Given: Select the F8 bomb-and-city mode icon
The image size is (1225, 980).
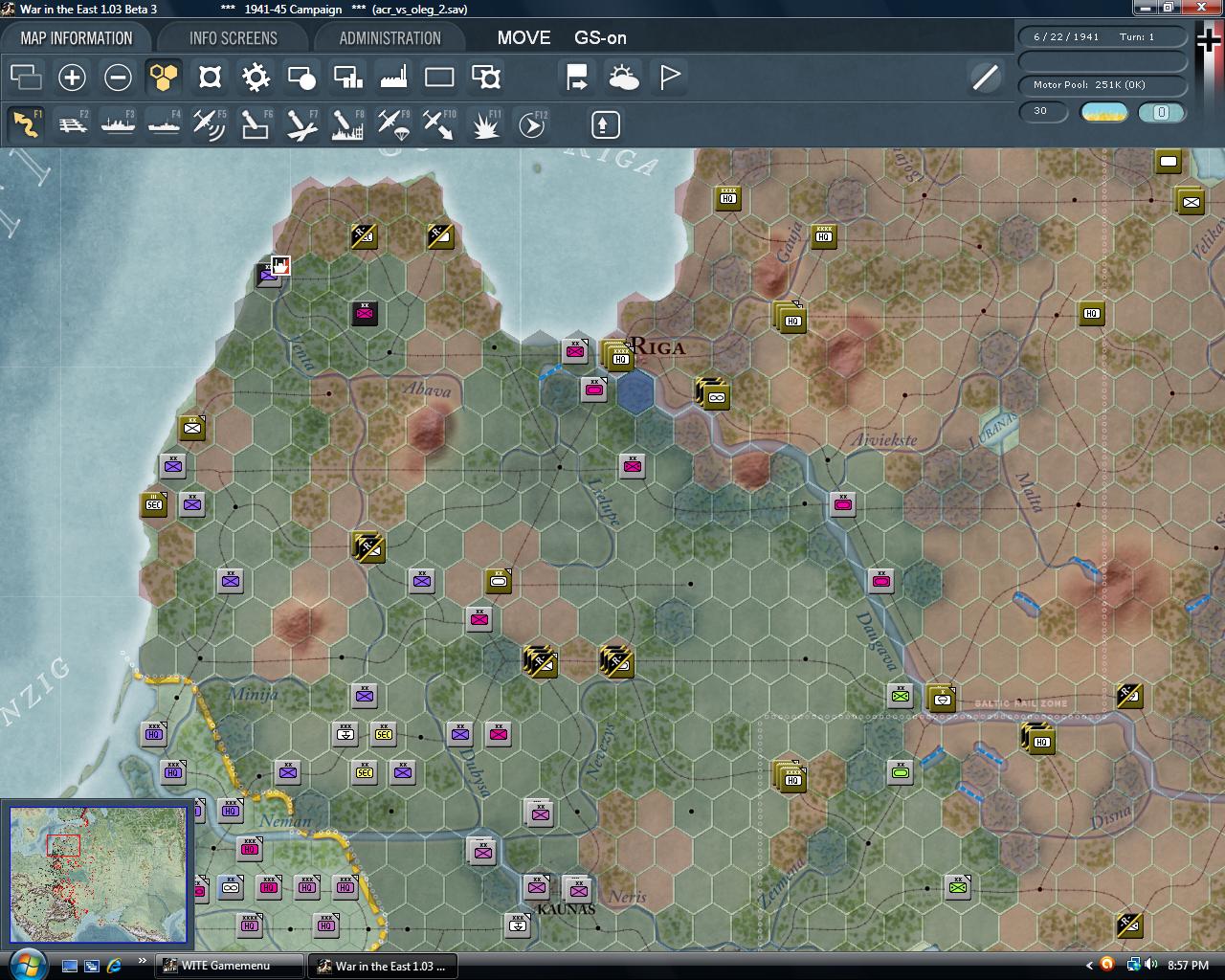Looking at the screenshot, I should [x=347, y=124].
